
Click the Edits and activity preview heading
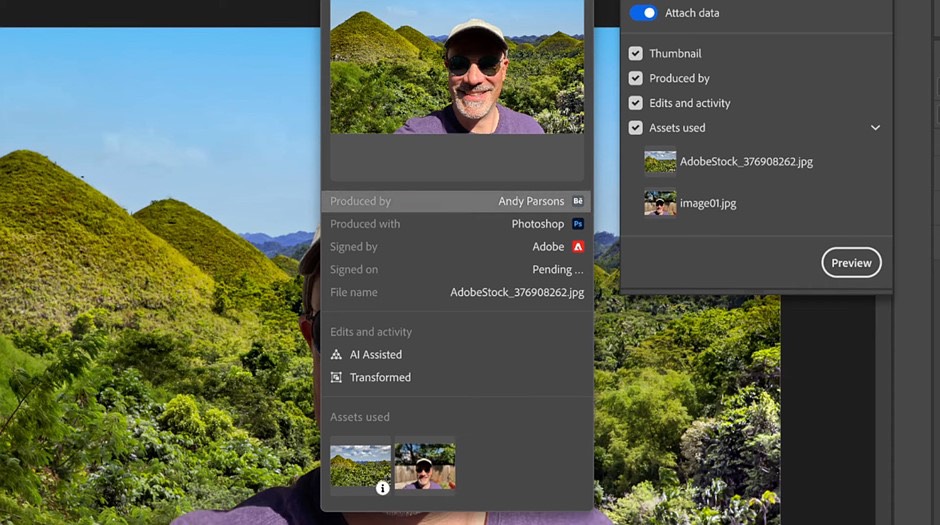click(371, 332)
